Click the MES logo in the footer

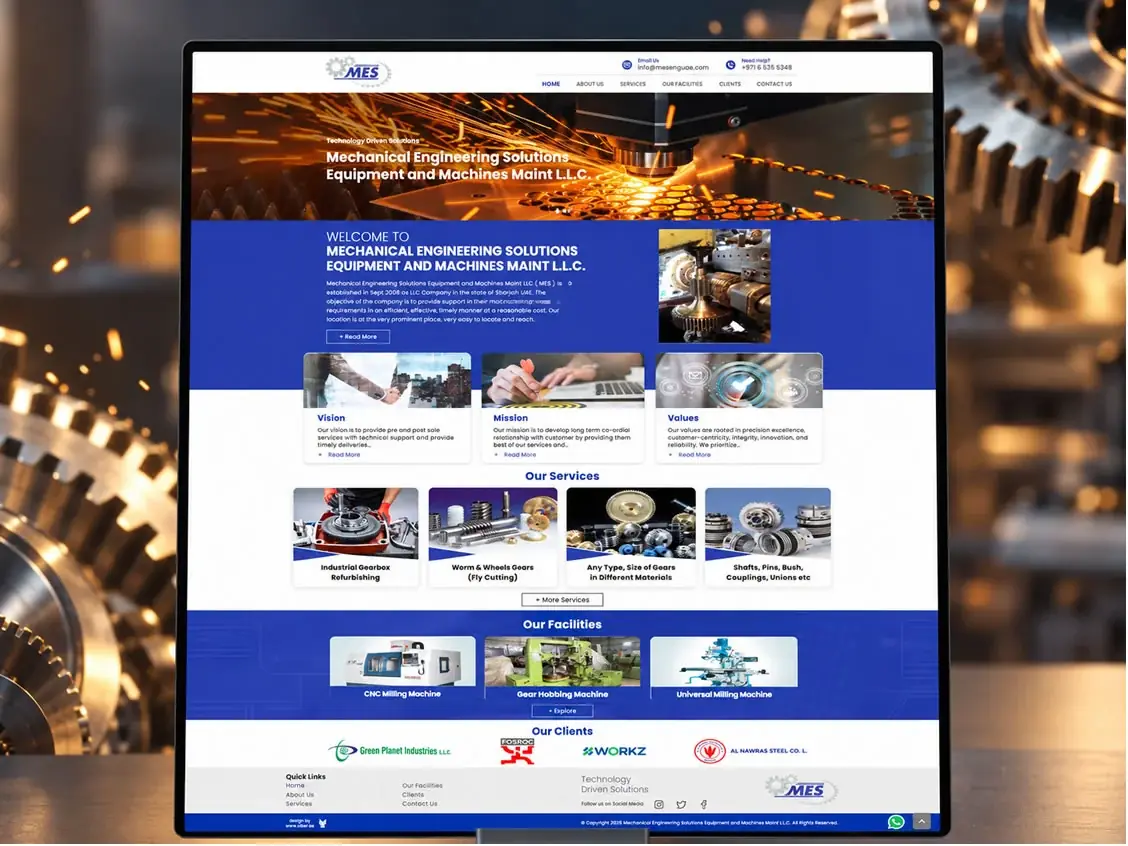[x=801, y=788]
